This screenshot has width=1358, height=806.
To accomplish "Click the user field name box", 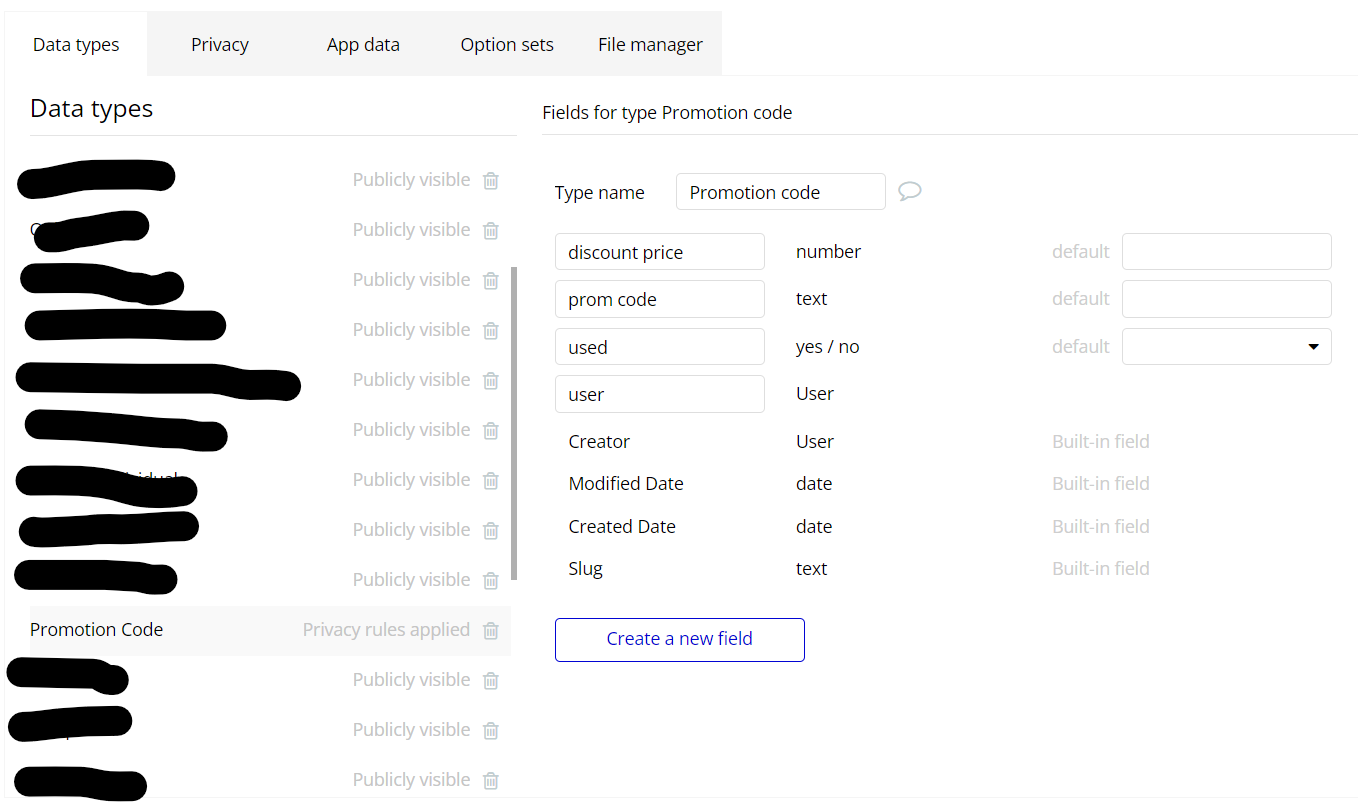I will (x=659, y=394).
